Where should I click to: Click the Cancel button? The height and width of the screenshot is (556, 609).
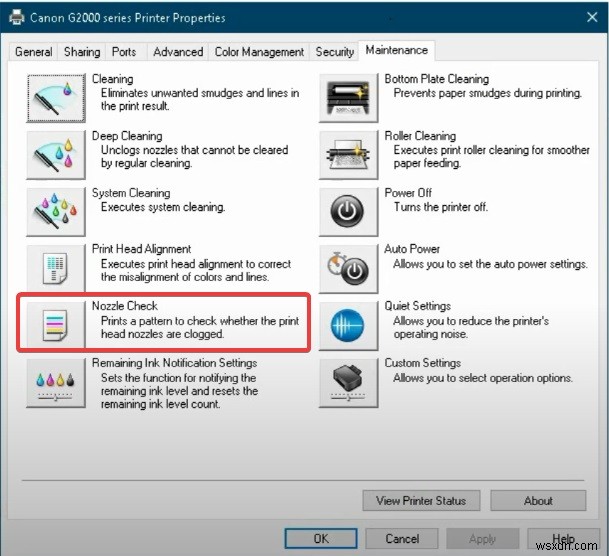(402, 539)
